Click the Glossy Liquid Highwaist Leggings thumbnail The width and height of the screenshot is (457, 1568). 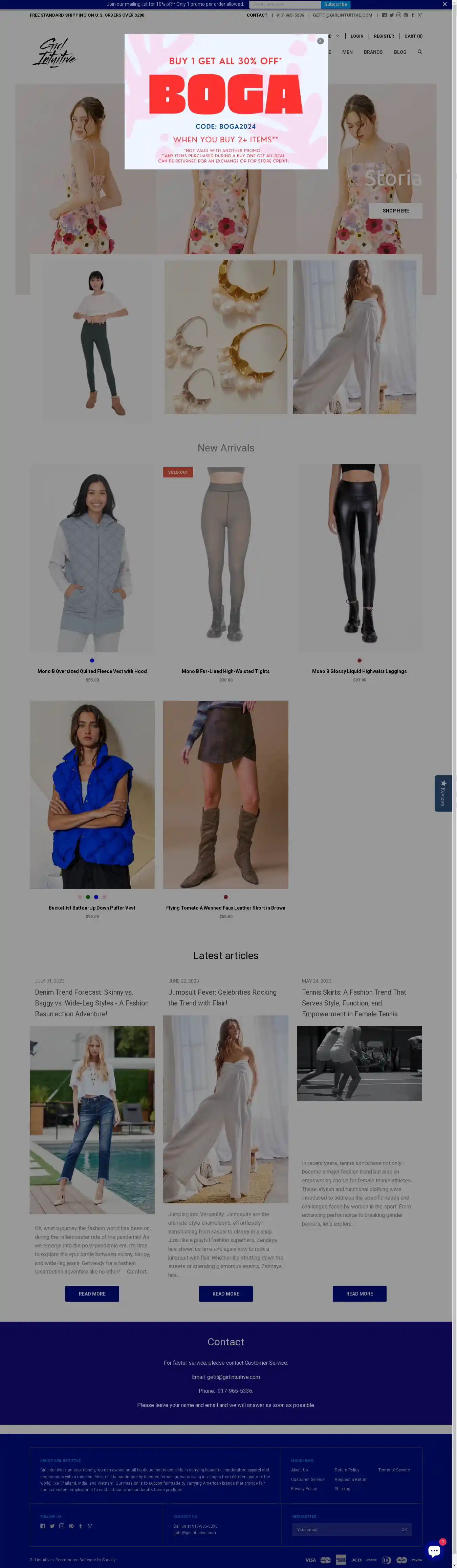click(x=359, y=557)
